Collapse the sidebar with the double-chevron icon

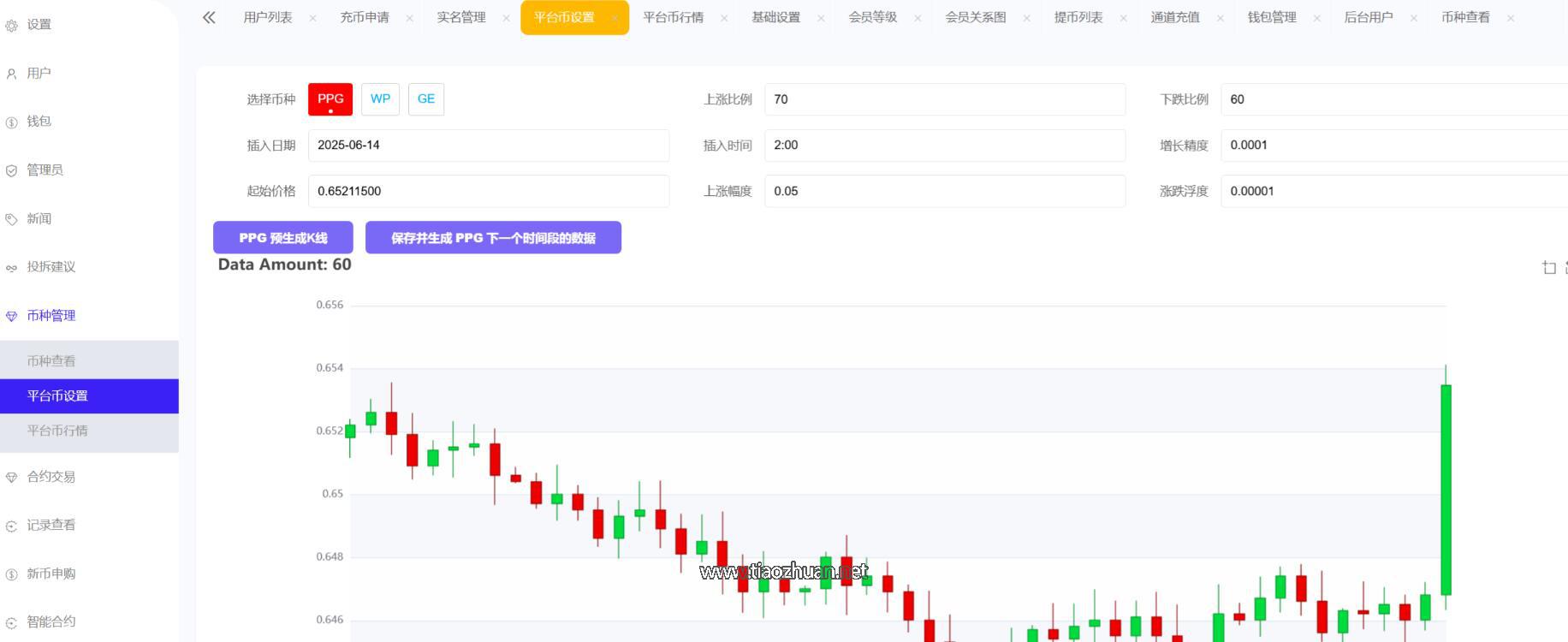209,17
